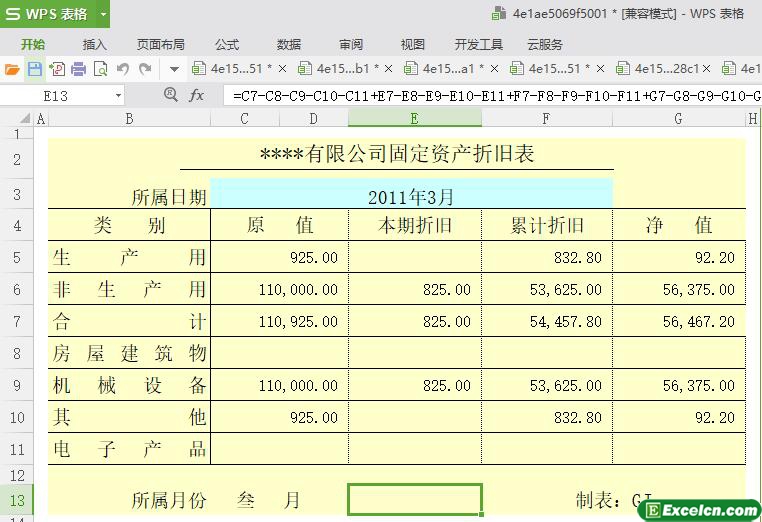Click the print preview icon
Viewport: 762px width, 522px height.
(x=101, y=69)
